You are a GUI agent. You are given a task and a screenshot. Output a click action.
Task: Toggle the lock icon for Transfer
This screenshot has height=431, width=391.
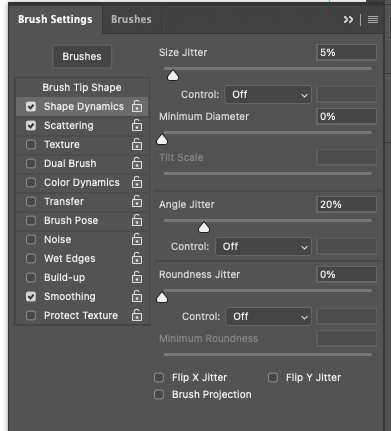[137, 201]
